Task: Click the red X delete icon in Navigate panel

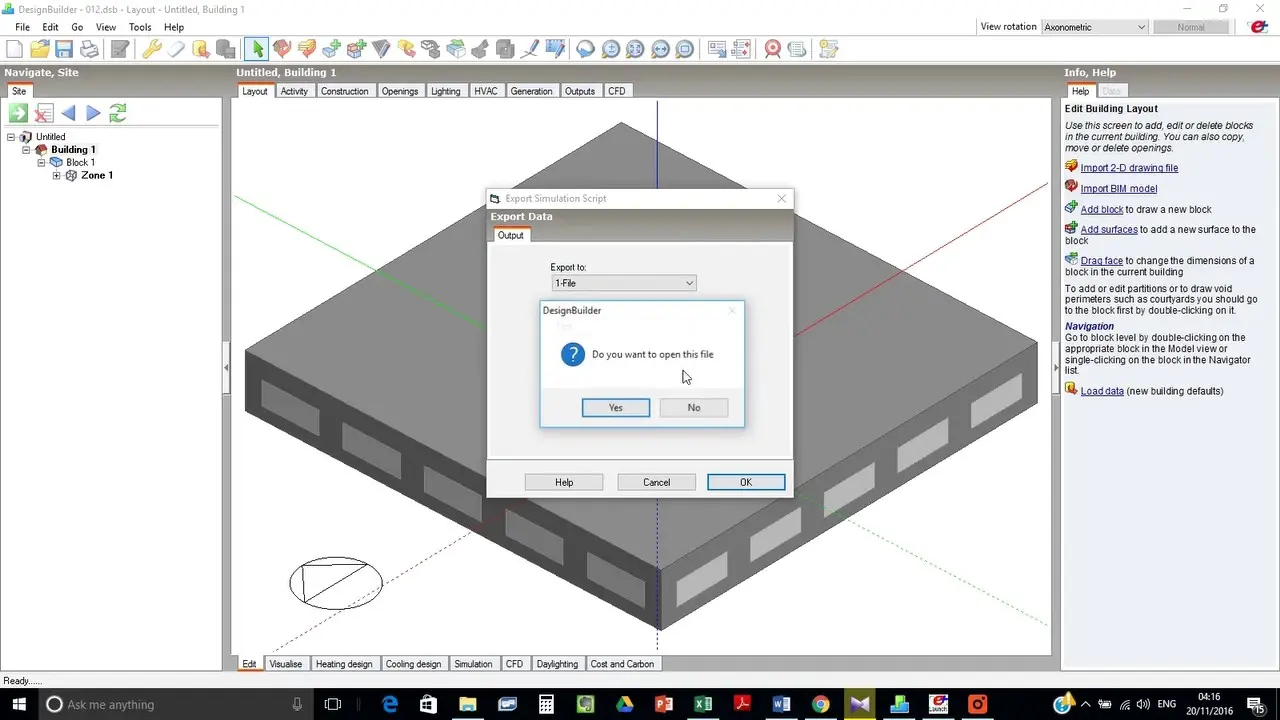Action: click(44, 113)
